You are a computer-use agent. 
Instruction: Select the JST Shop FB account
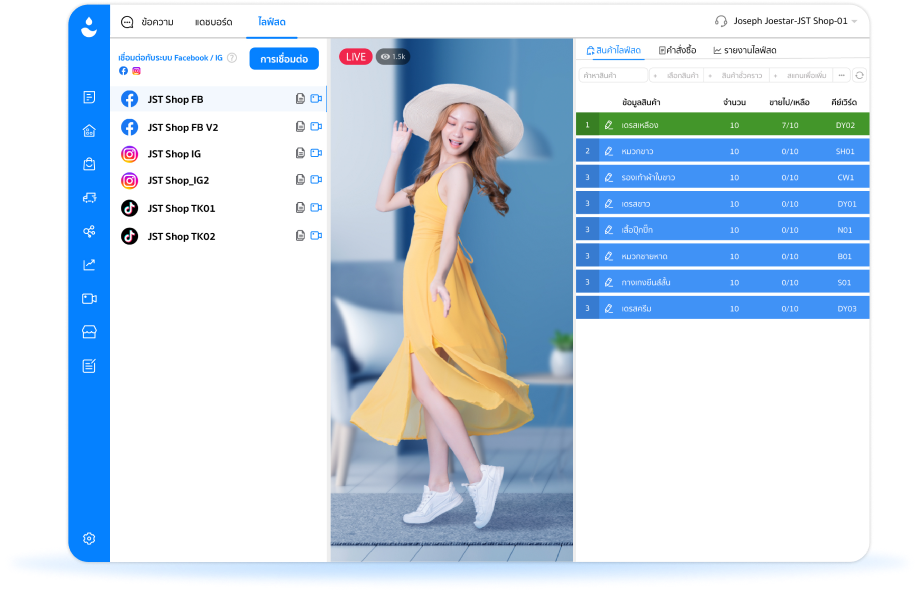coord(218,99)
